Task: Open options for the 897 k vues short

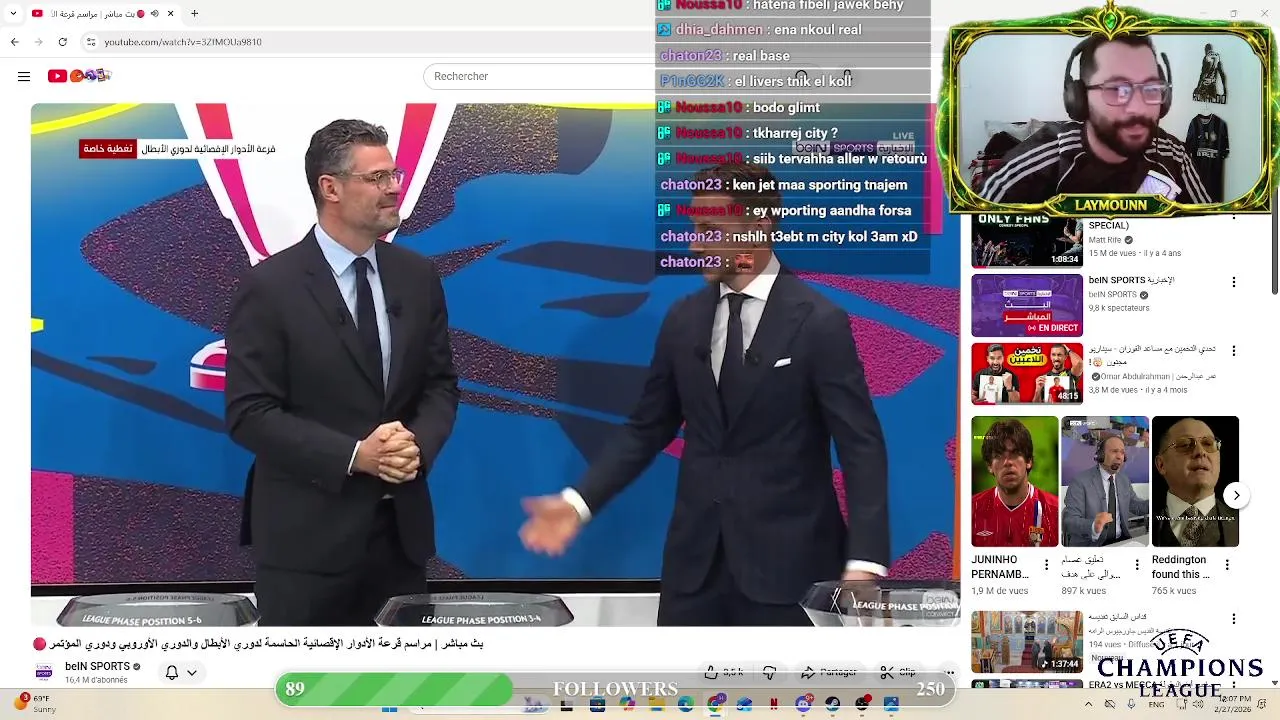Action: pyautogui.click(x=1136, y=565)
